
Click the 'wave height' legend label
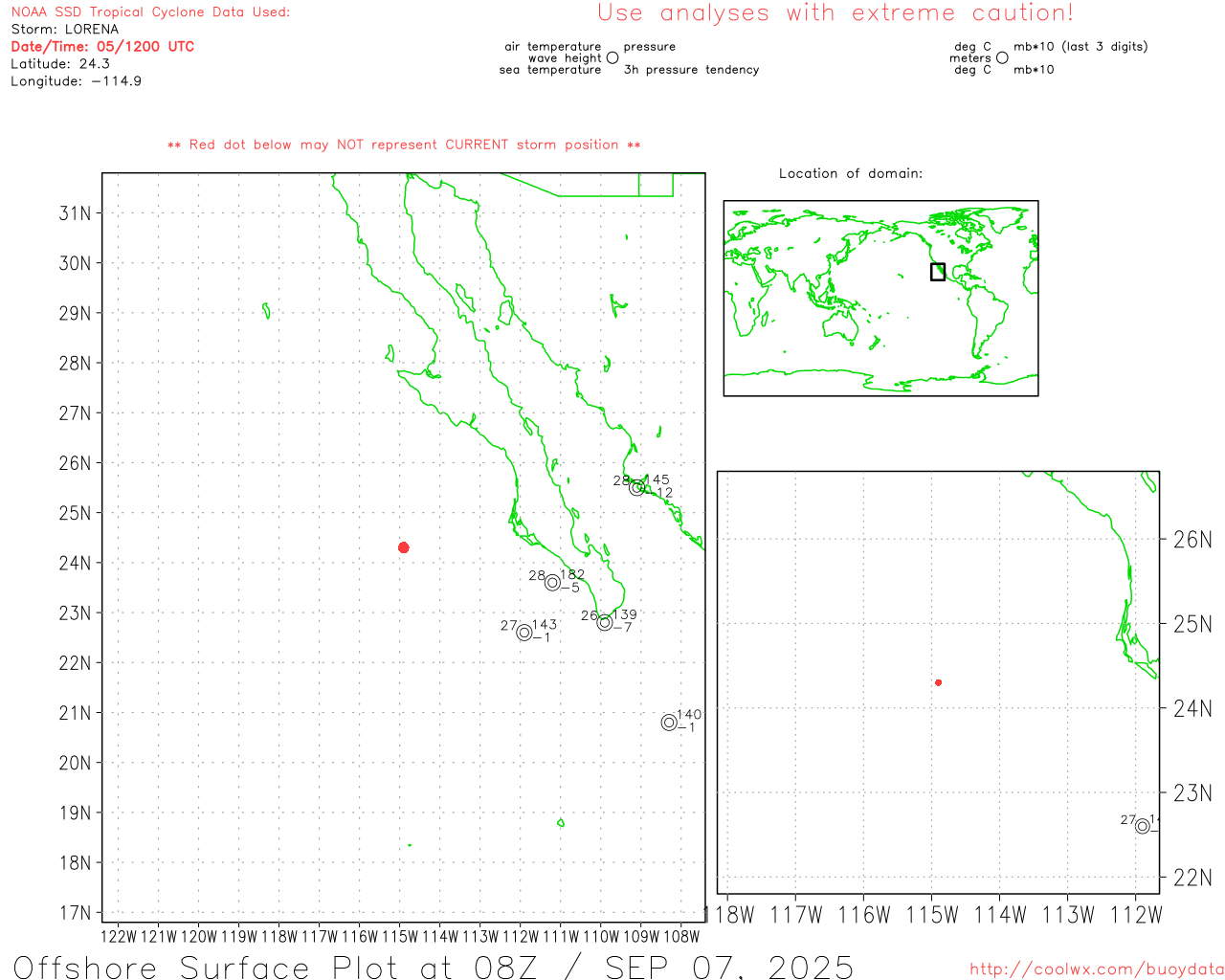tap(565, 58)
